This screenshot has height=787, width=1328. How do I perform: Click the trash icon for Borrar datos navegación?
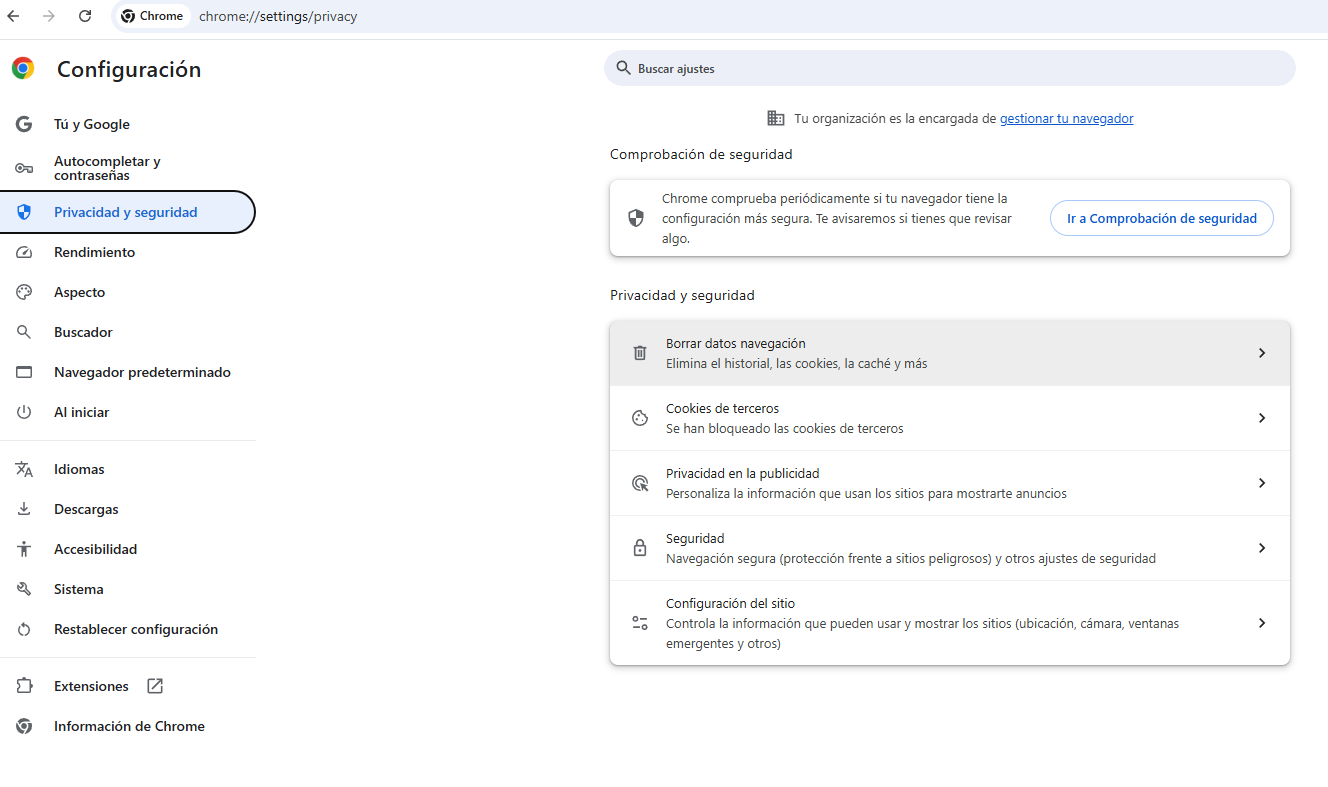(x=640, y=353)
